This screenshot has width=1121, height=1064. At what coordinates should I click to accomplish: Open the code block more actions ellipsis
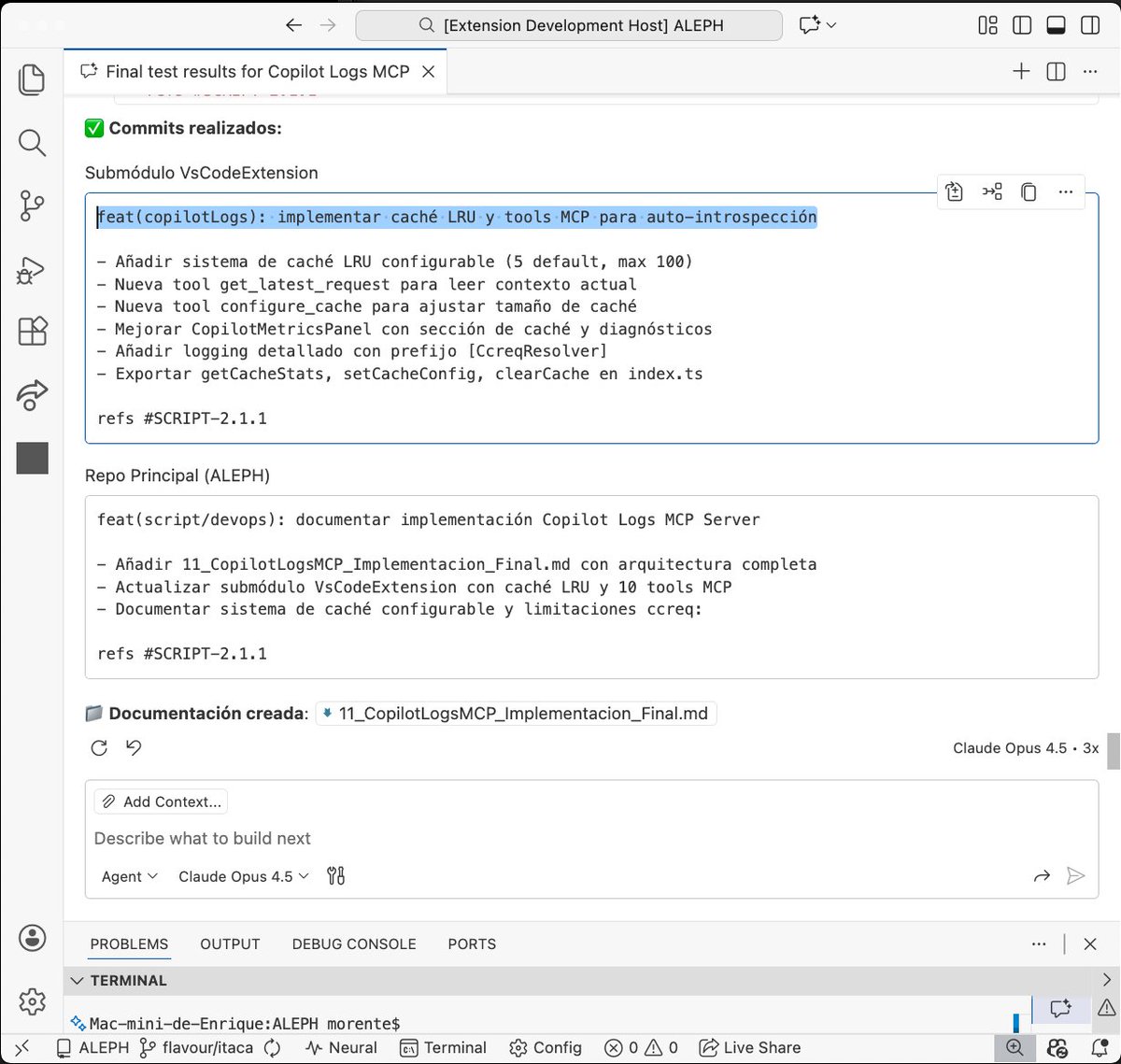point(1066,192)
